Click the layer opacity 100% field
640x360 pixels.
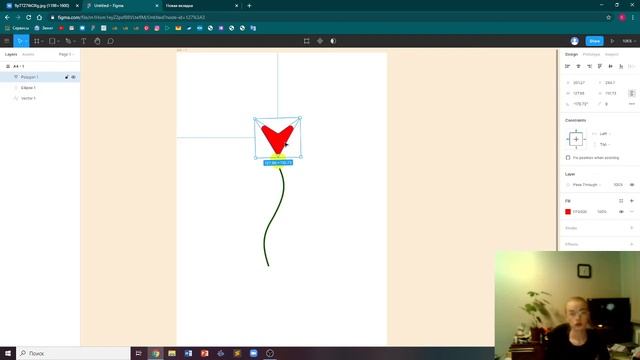618,185
